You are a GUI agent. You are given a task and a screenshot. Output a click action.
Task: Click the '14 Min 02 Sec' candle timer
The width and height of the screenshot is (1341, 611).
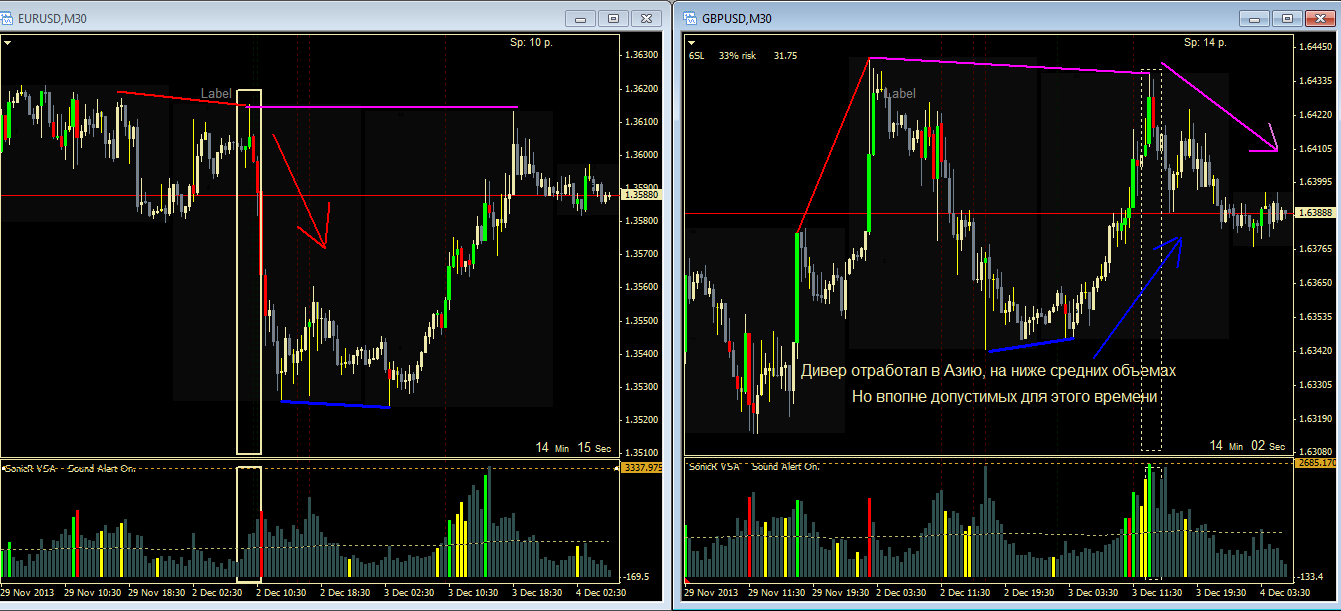point(1248,446)
